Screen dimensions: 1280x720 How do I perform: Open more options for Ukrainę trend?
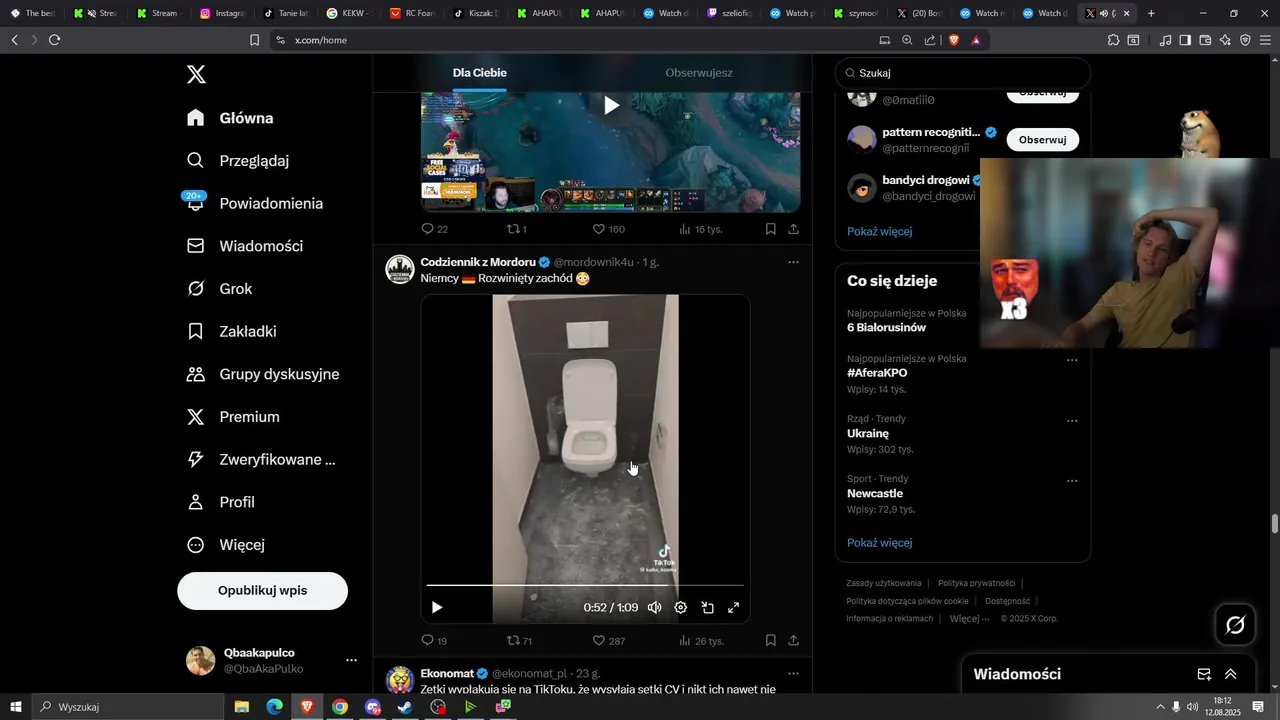1072,421
